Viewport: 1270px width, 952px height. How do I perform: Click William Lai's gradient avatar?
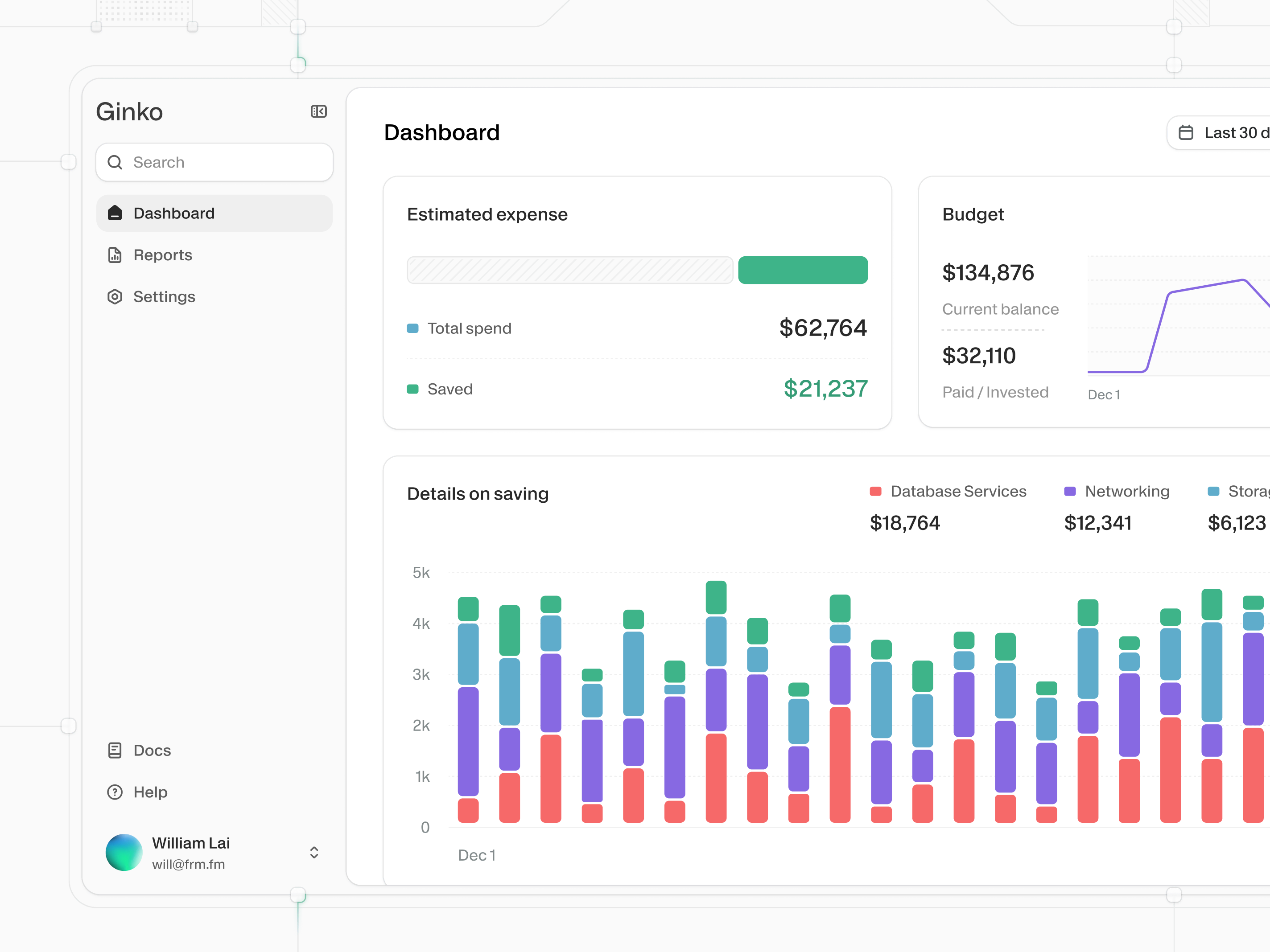(x=124, y=852)
